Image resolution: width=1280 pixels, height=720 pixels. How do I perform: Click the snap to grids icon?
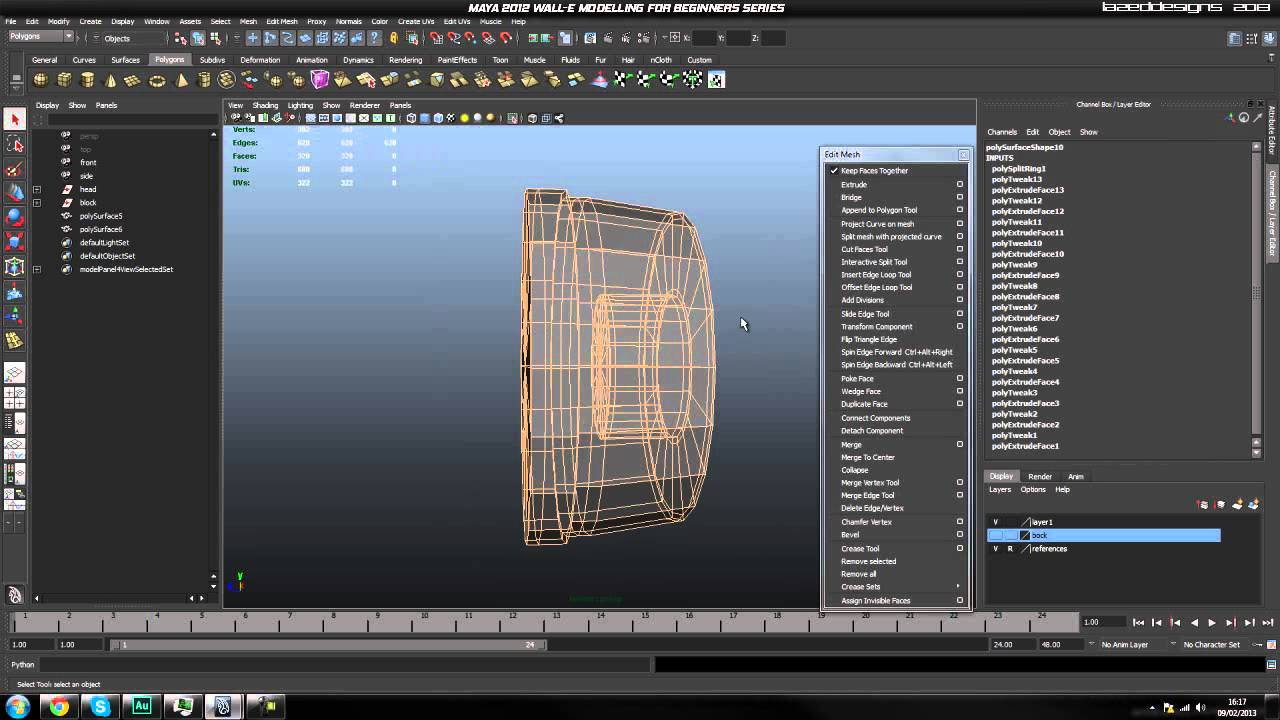[x=436, y=38]
